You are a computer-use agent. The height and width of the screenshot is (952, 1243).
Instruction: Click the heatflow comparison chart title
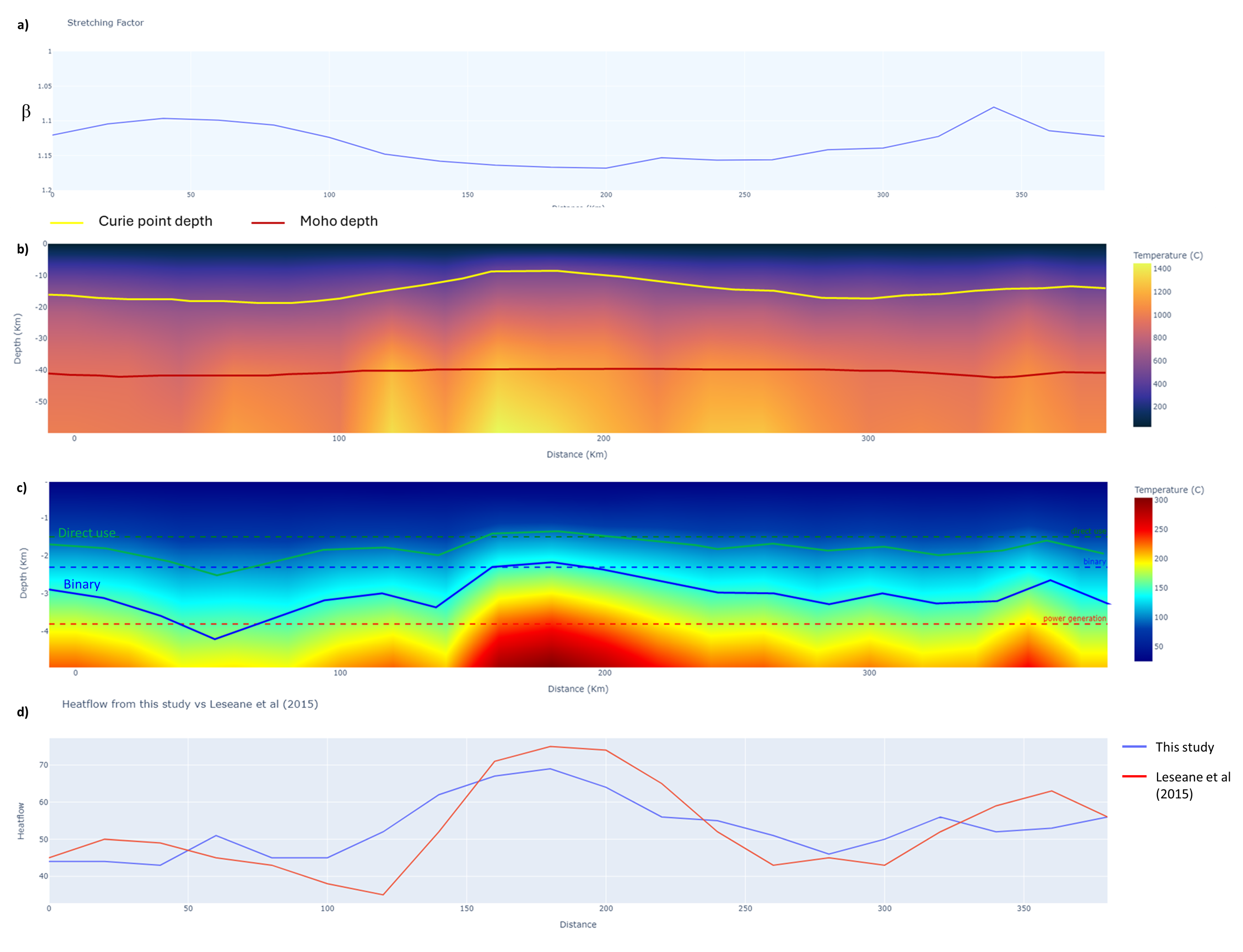[190, 704]
